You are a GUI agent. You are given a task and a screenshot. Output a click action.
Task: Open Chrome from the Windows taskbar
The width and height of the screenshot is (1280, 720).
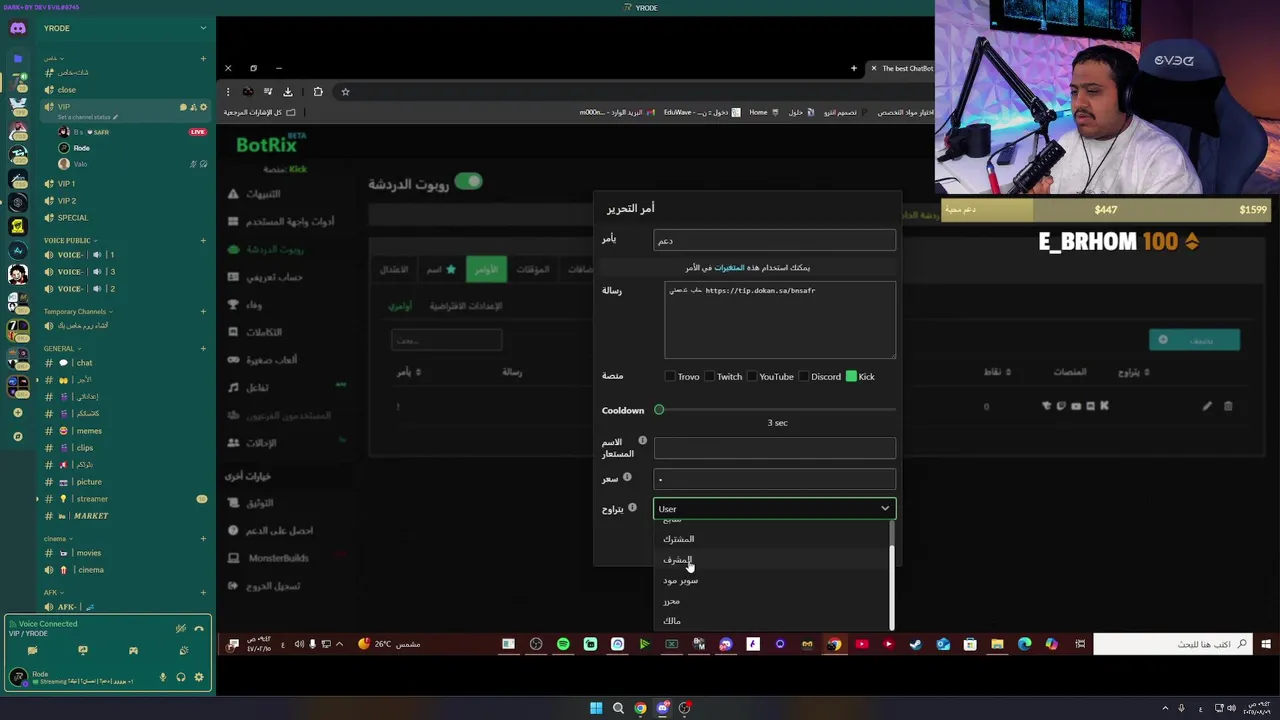(640, 708)
